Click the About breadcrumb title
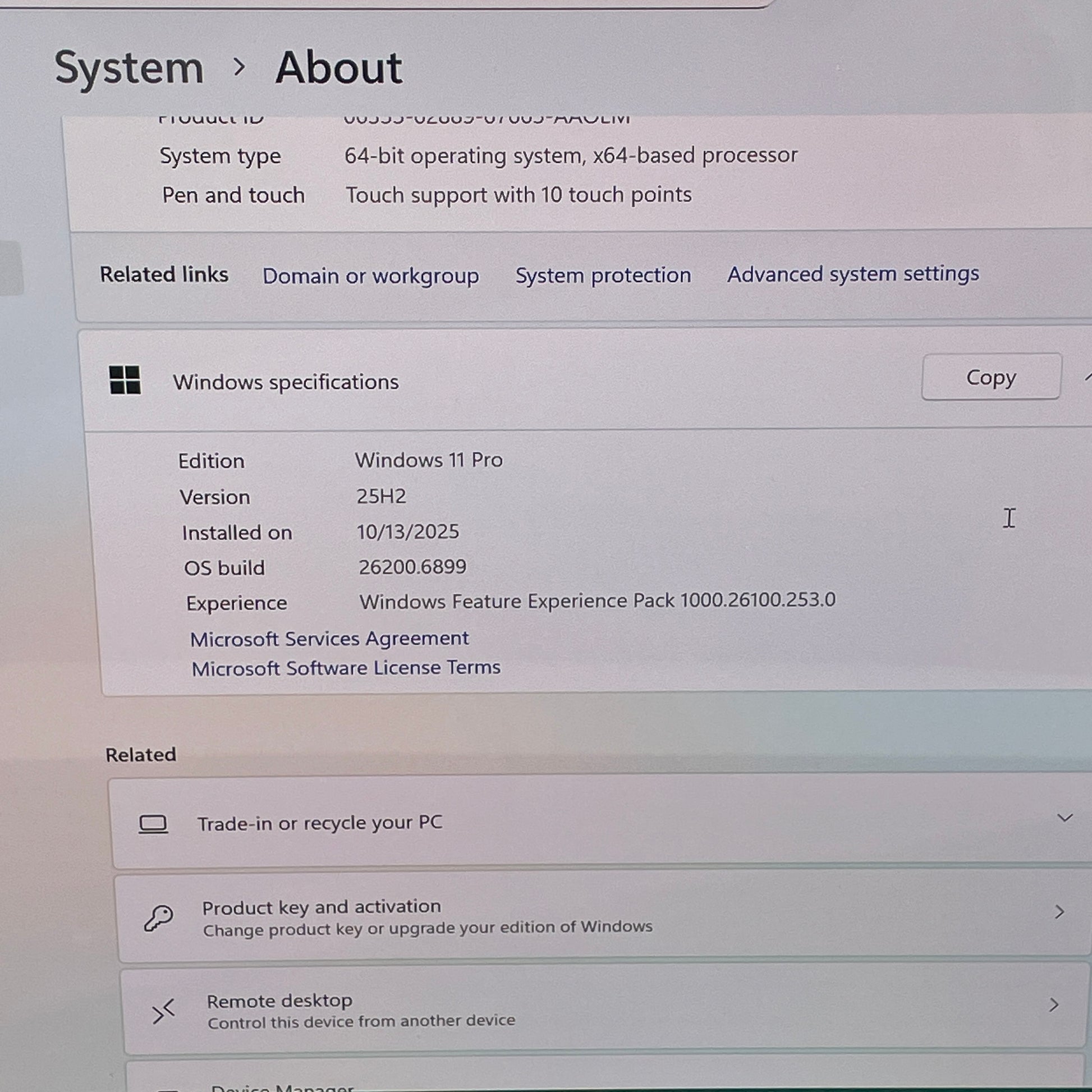The width and height of the screenshot is (1092, 1092). [x=338, y=68]
